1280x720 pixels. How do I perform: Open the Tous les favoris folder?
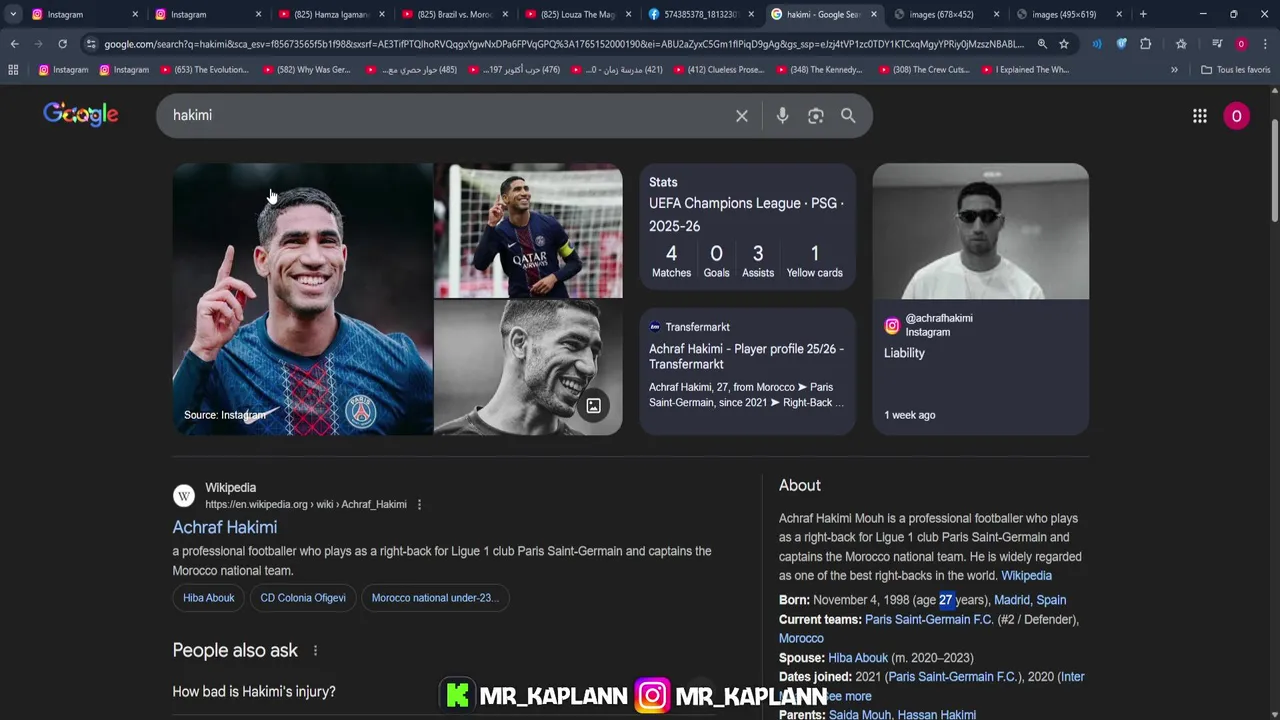click(1235, 70)
